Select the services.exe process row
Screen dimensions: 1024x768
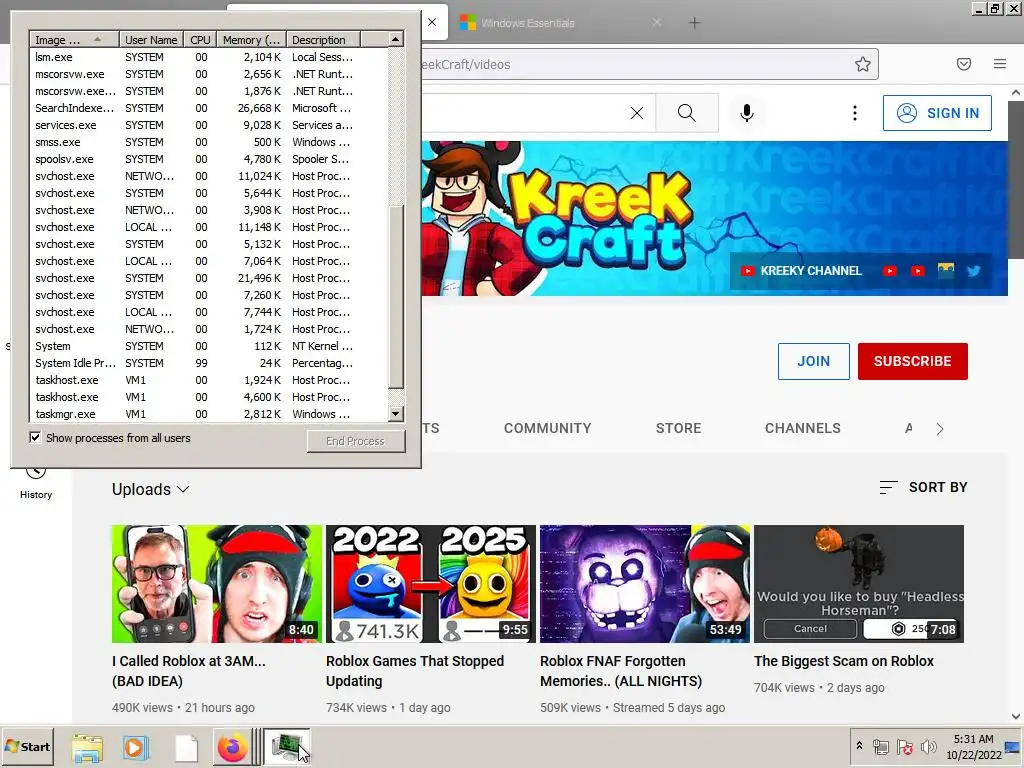pyautogui.click(x=209, y=125)
